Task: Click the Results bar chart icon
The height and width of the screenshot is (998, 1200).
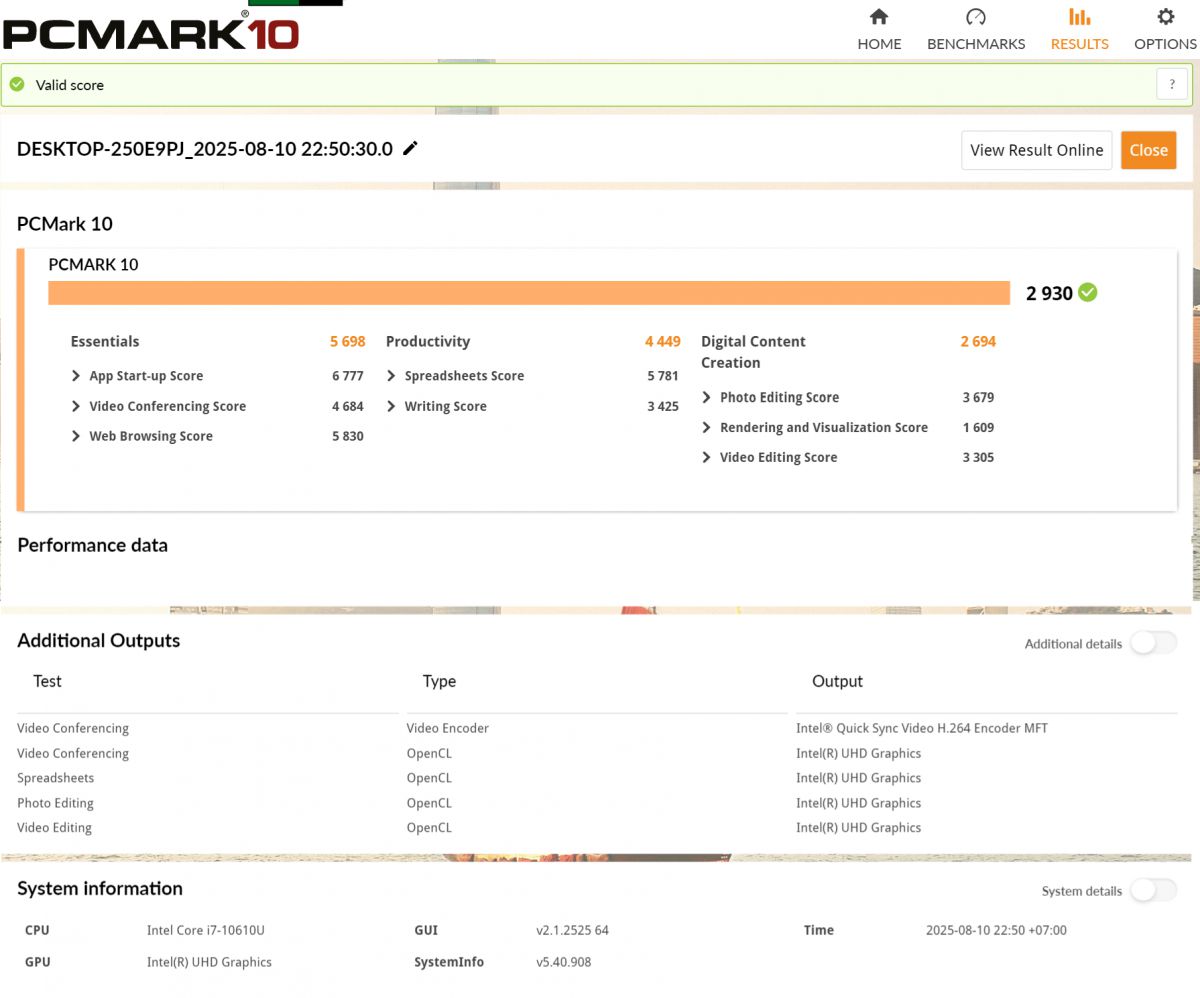Action: 1079,17
